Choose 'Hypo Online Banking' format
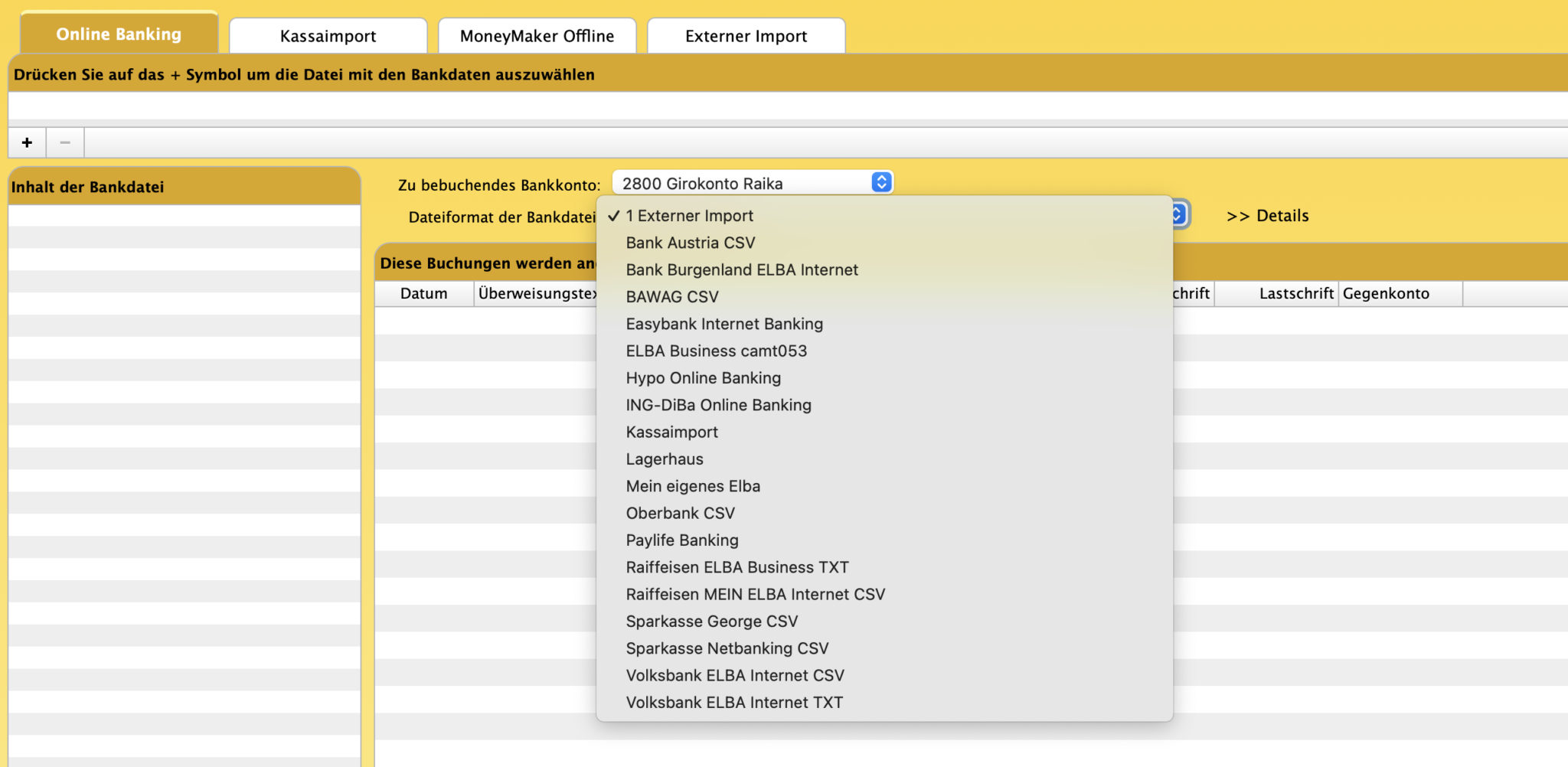The image size is (1568, 767). [x=704, y=377]
